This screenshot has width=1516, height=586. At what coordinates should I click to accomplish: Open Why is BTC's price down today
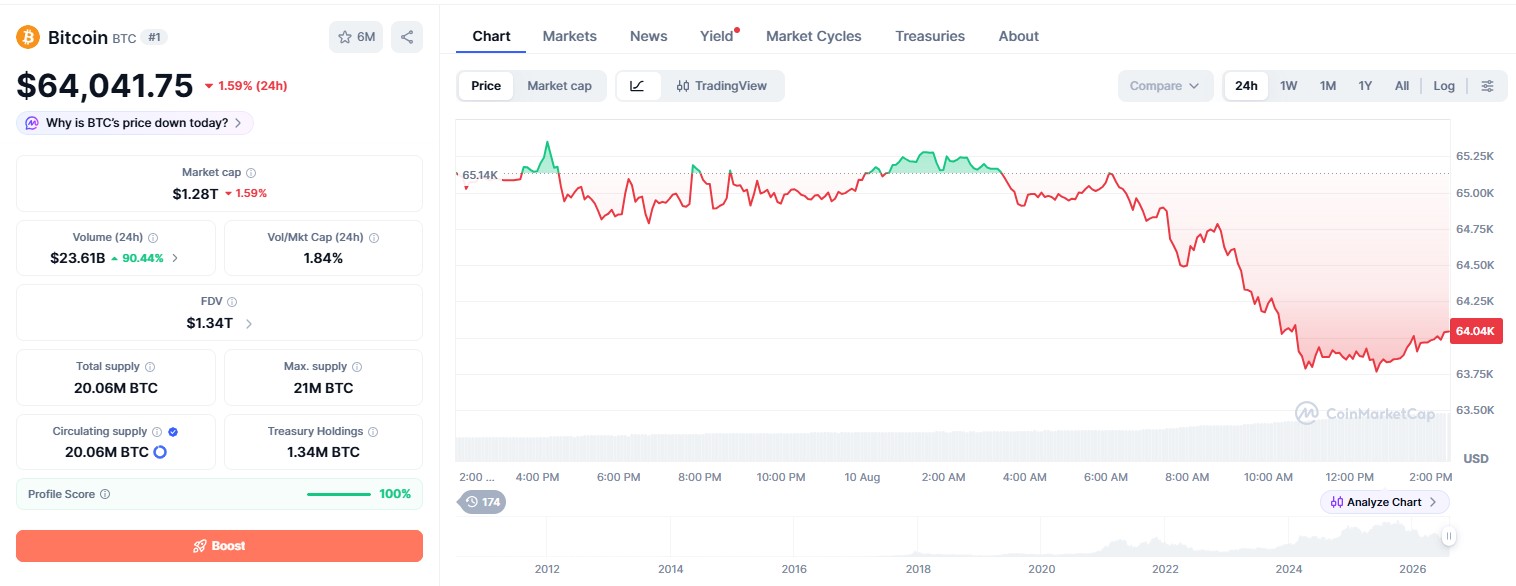pos(135,123)
